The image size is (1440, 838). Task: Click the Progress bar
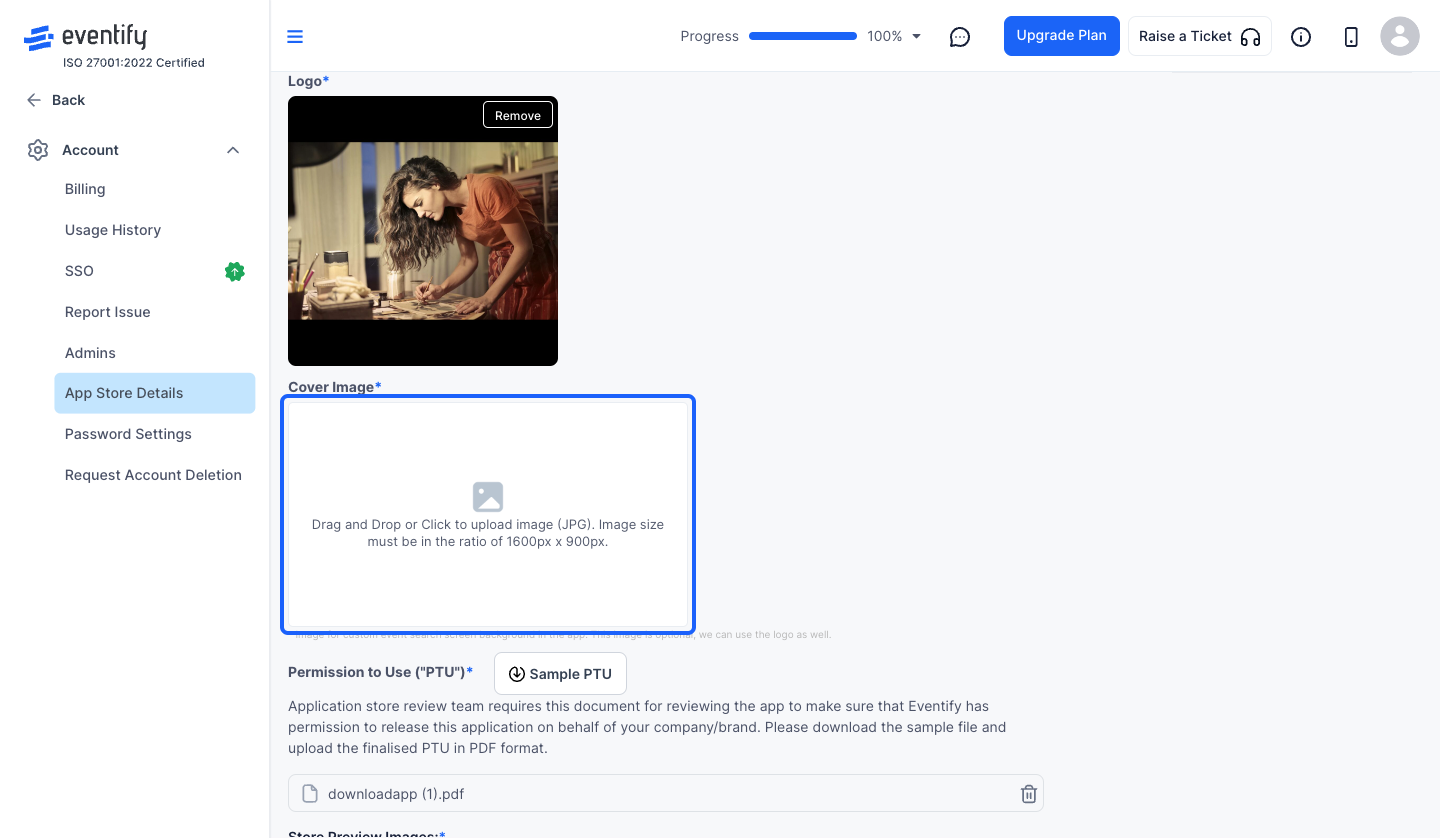[x=803, y=36]
